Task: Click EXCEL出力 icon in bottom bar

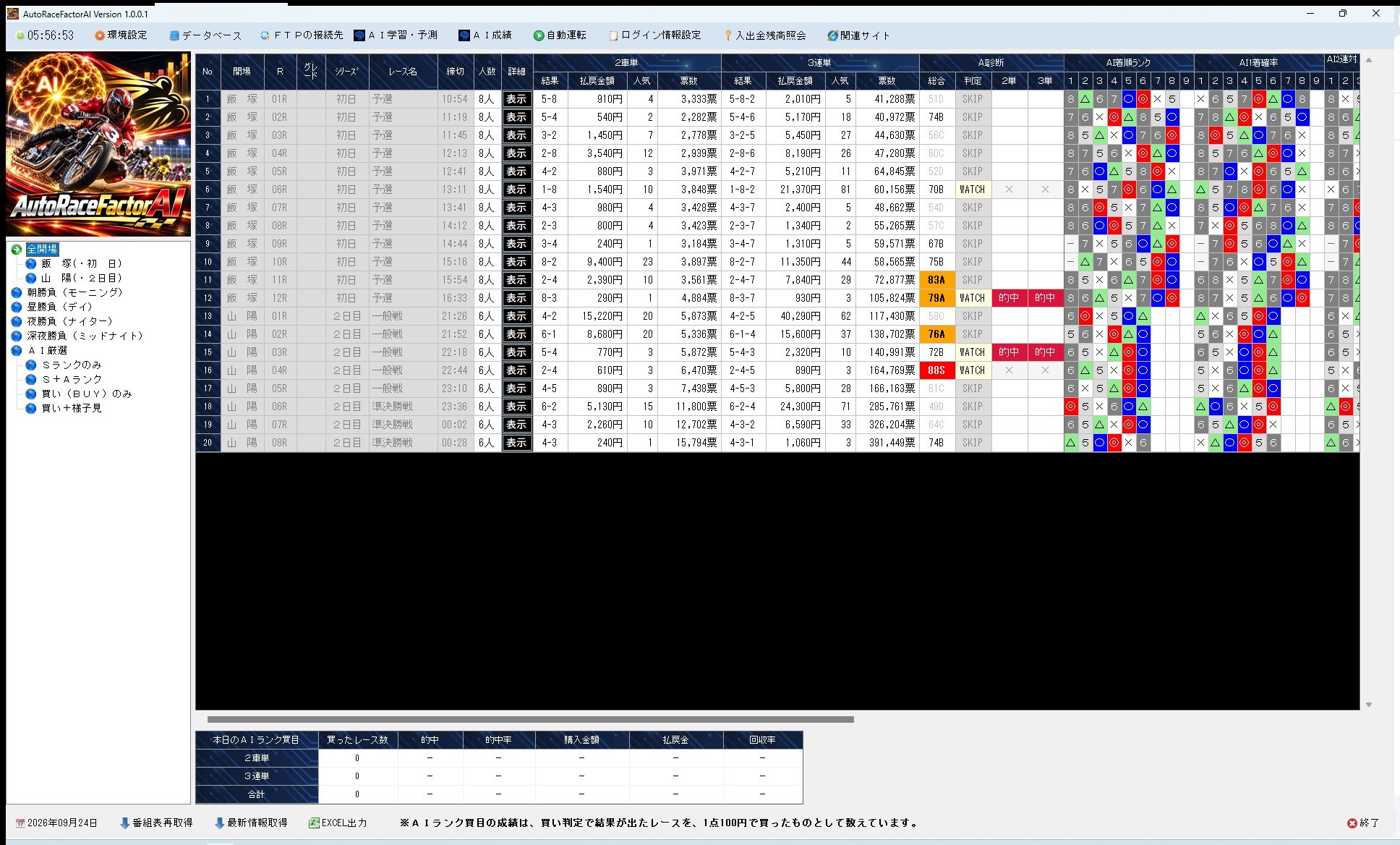Action: (338, 823)
